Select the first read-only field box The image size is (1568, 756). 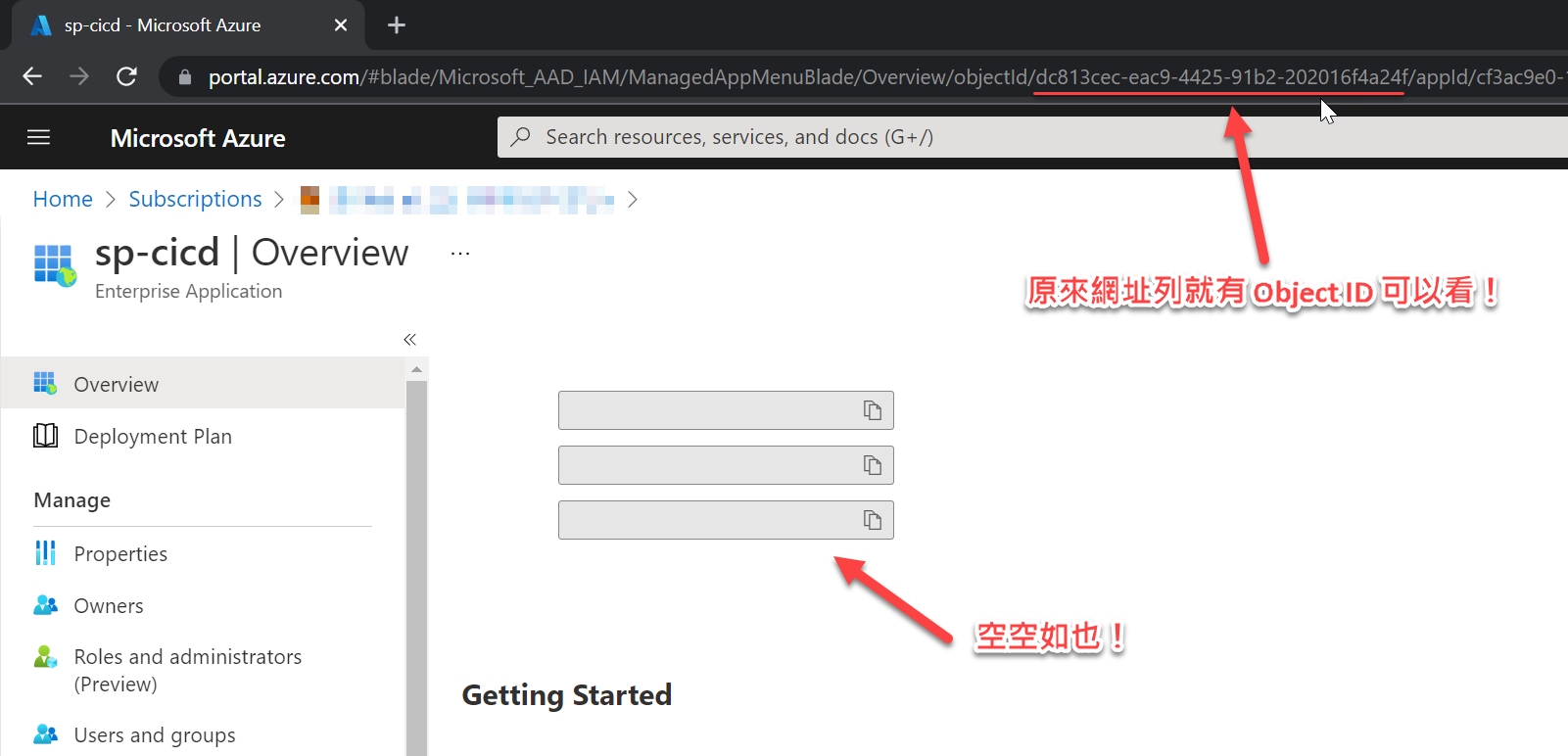point(726,410)
